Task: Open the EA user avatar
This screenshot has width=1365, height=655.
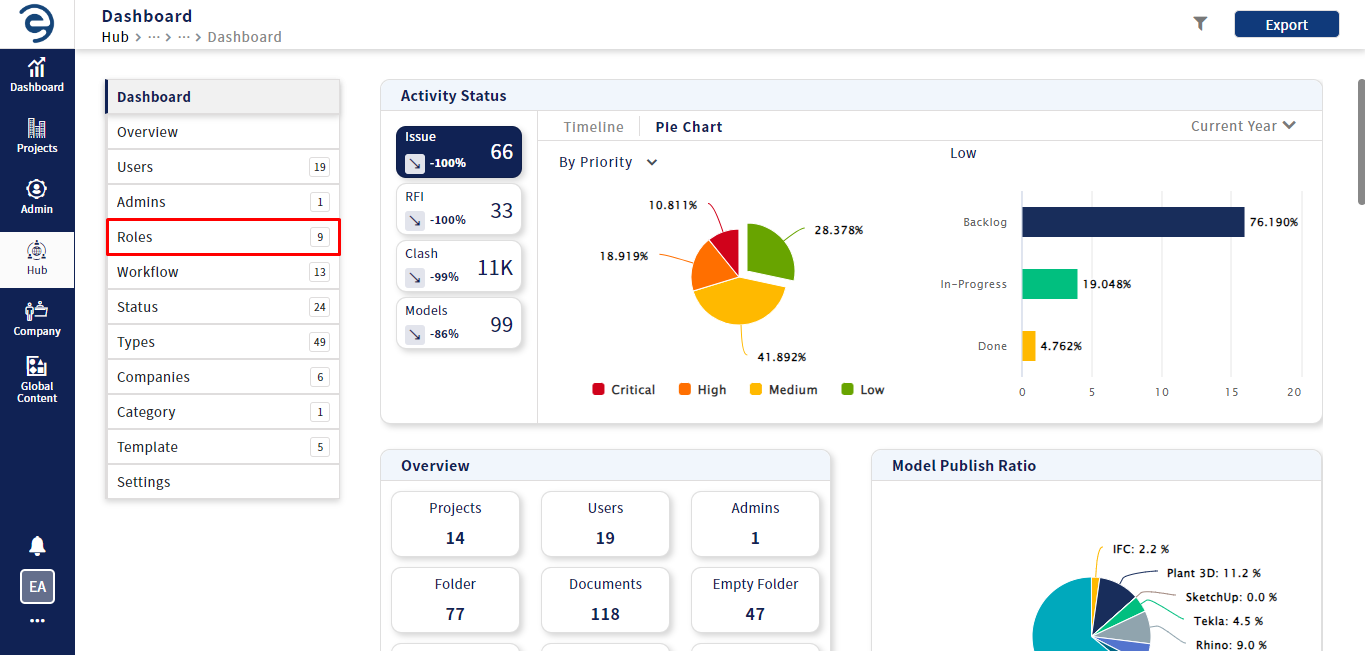Action: tap(37, 587)
